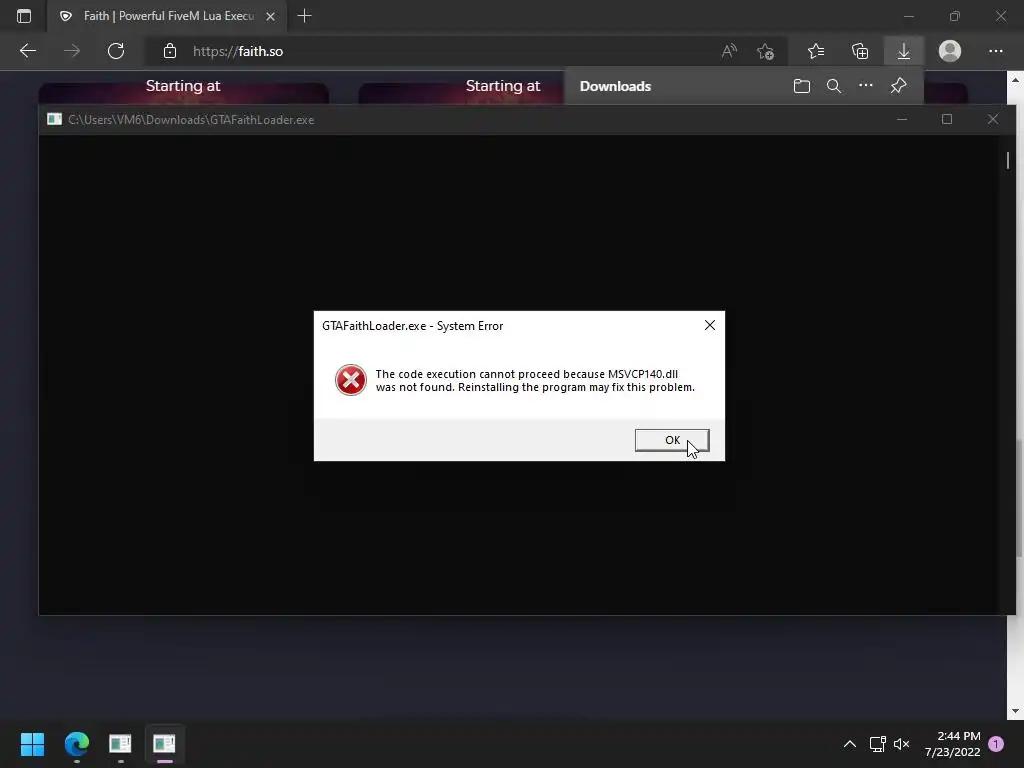Refresh the faith.so page
1024x768 pixels.
116,51
